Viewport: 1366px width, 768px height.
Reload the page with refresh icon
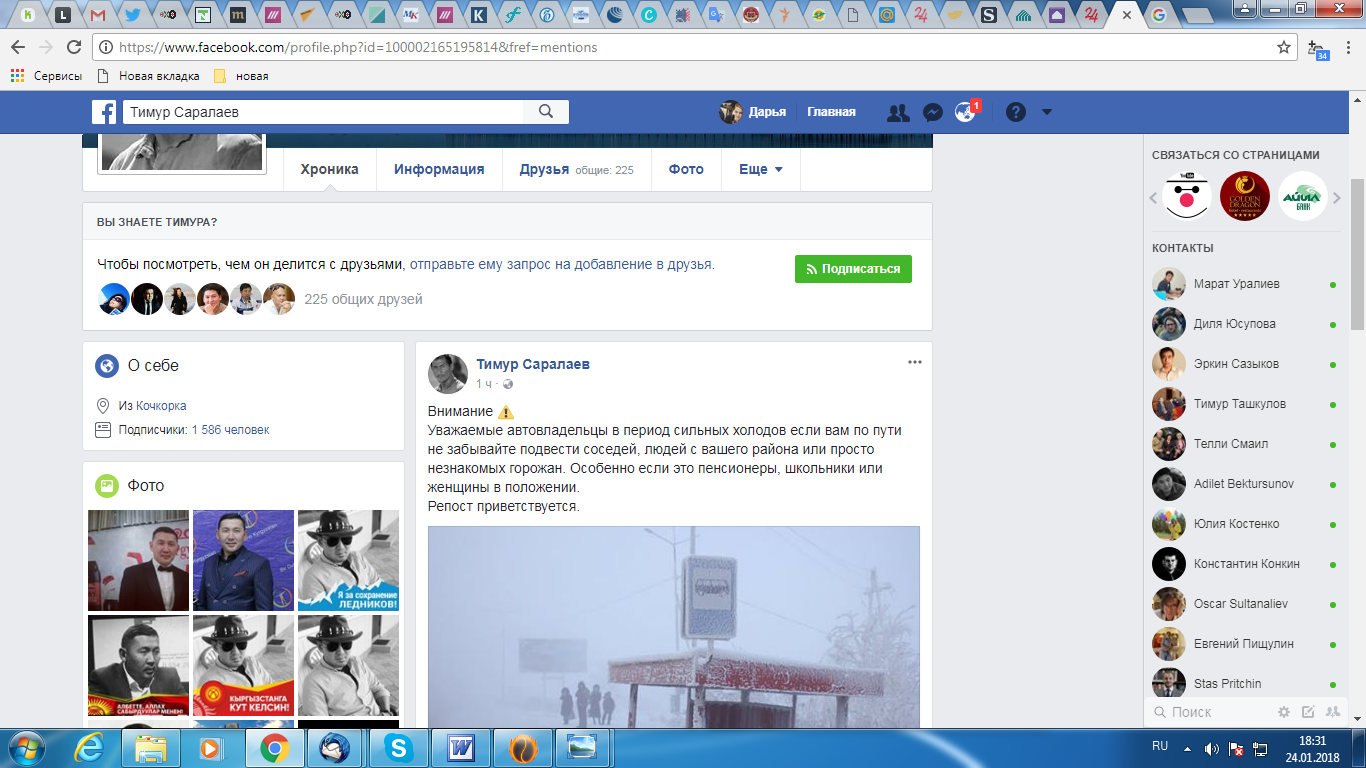[73, 47]
